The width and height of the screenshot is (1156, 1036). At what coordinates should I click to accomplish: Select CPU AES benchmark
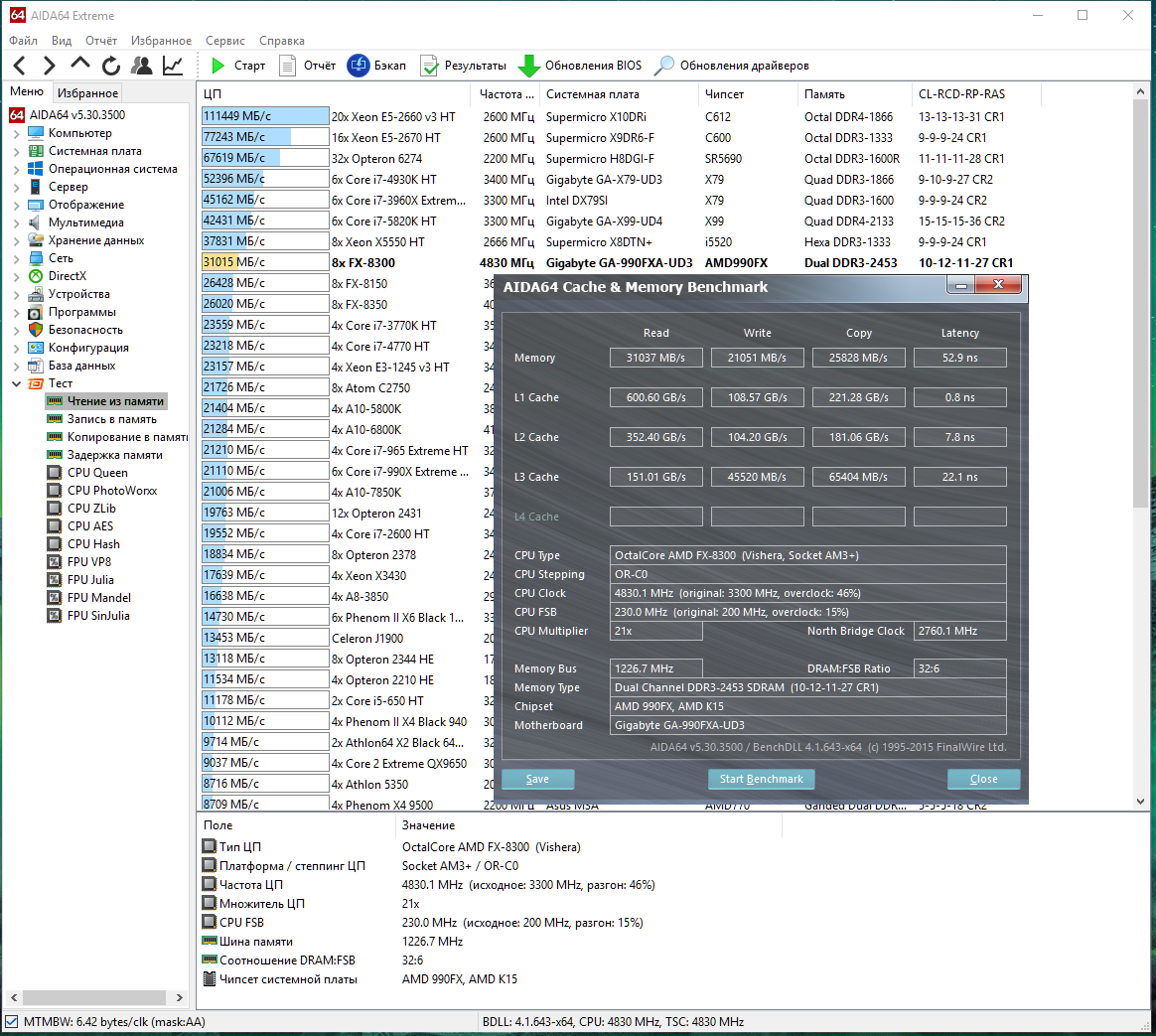coord(90,525)
